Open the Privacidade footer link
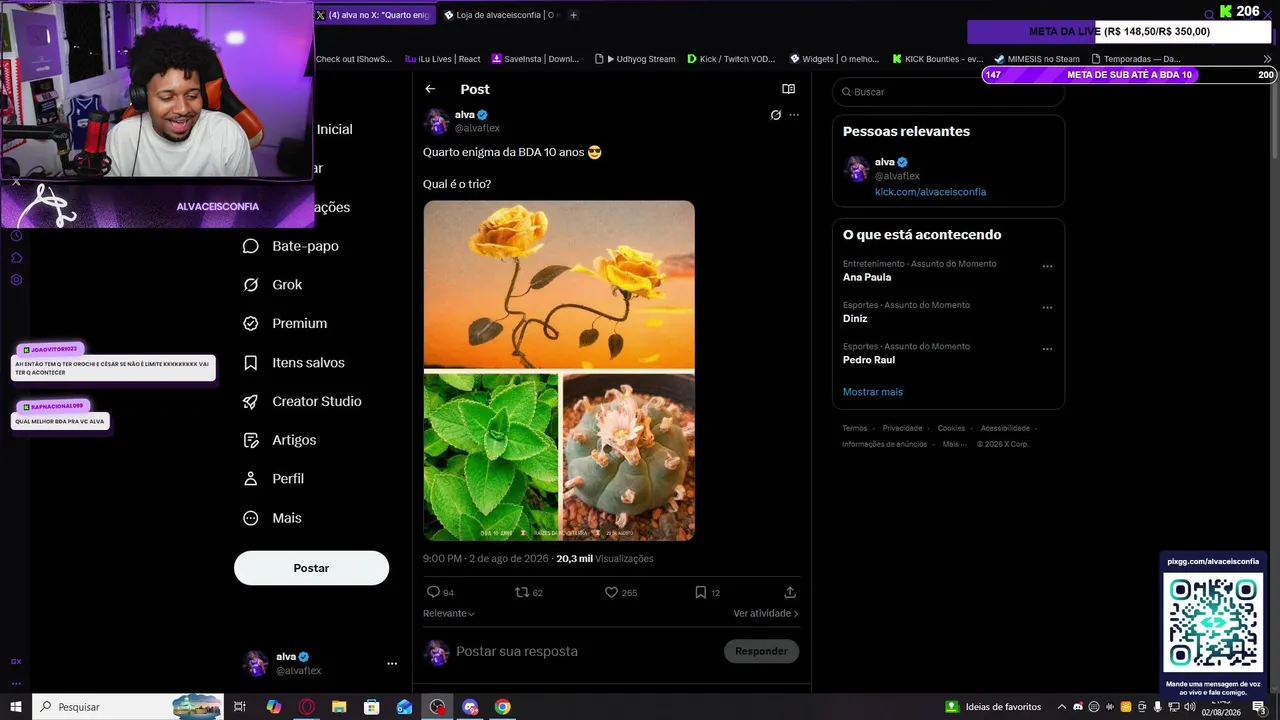This screenshot has height=720, width=1280. pos(902,428)
